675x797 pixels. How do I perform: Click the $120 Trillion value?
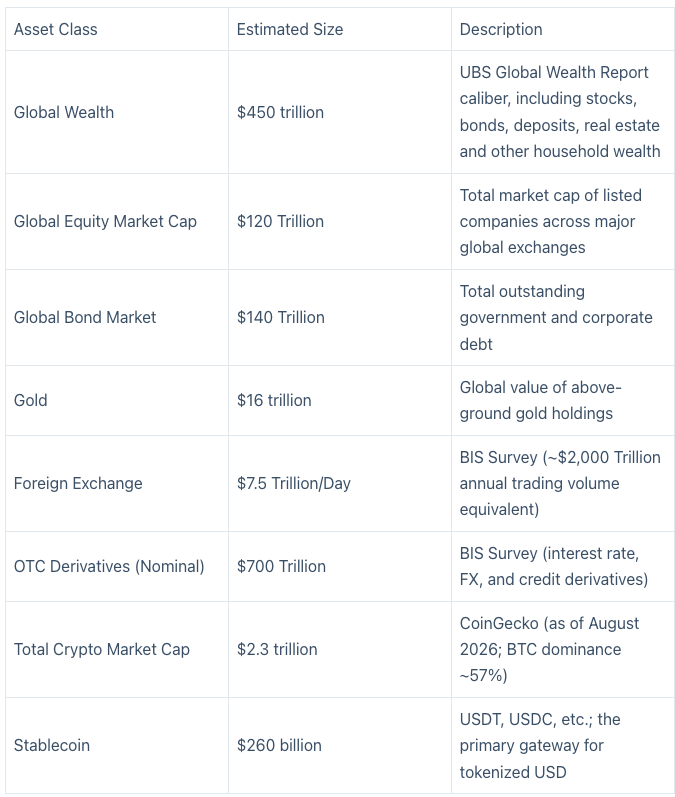pos(280,222)
